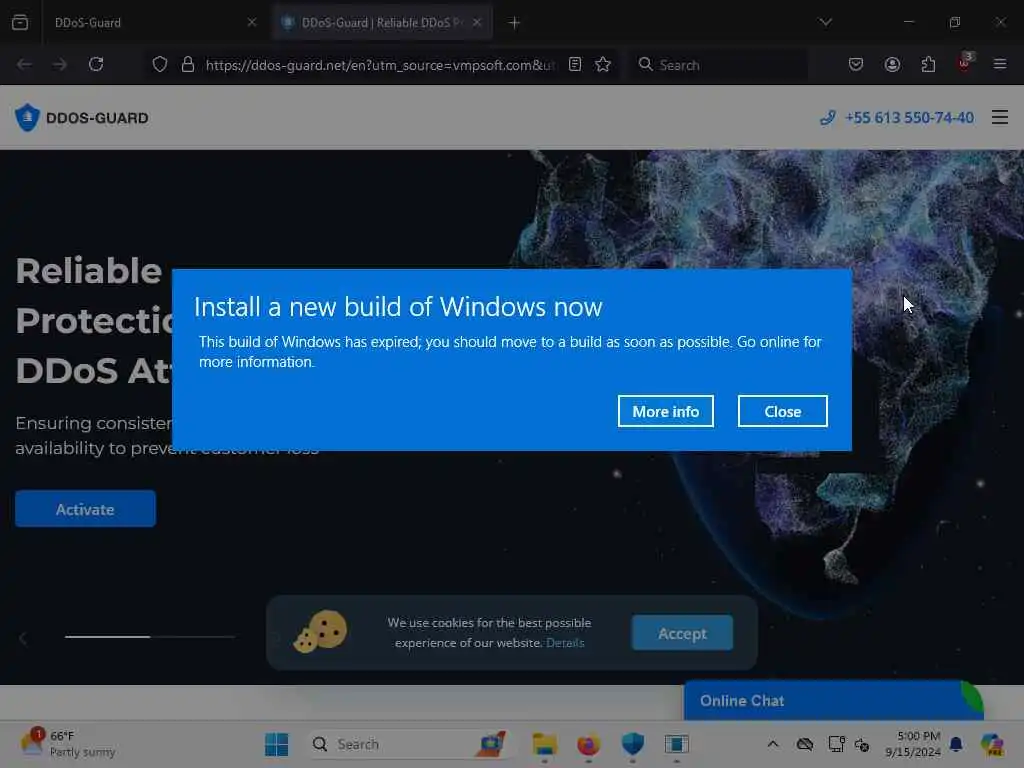Open cookie Details link
The height and width of the screenshot is (768, 1024).
coord(565,643)
